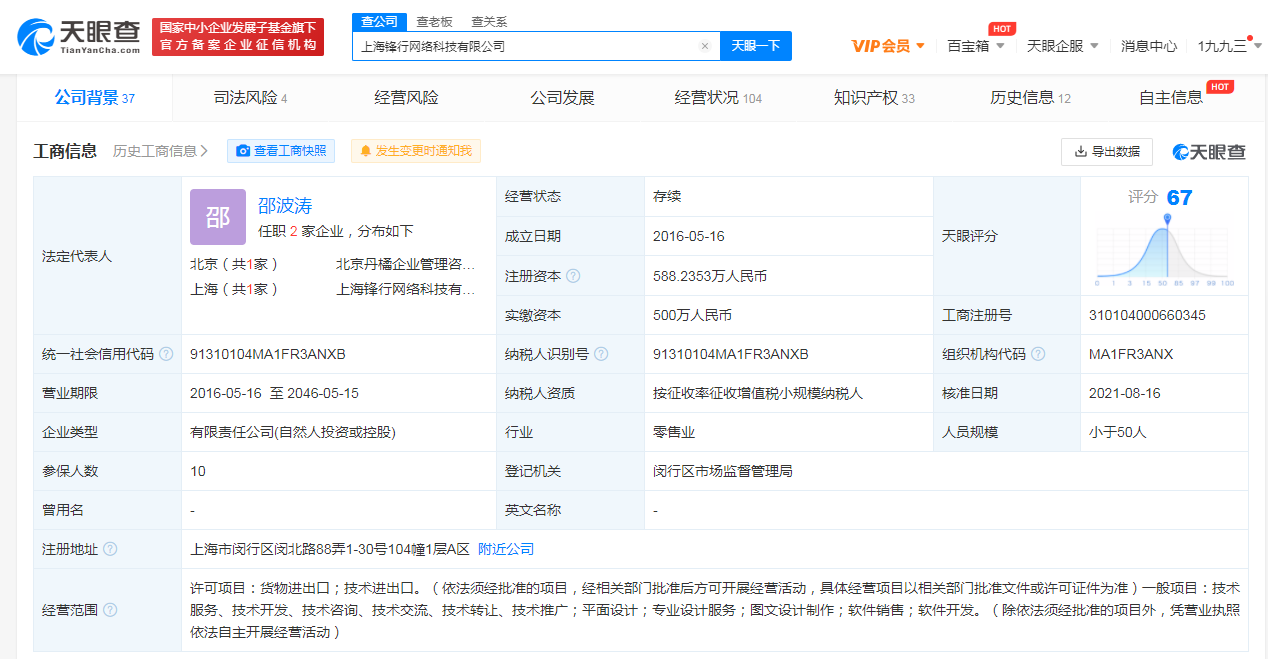Image resolution: width=1268 pixels, height=659 pixels.
Task: Select paid-in capital 500万人民币
Action: click(692, 315)
